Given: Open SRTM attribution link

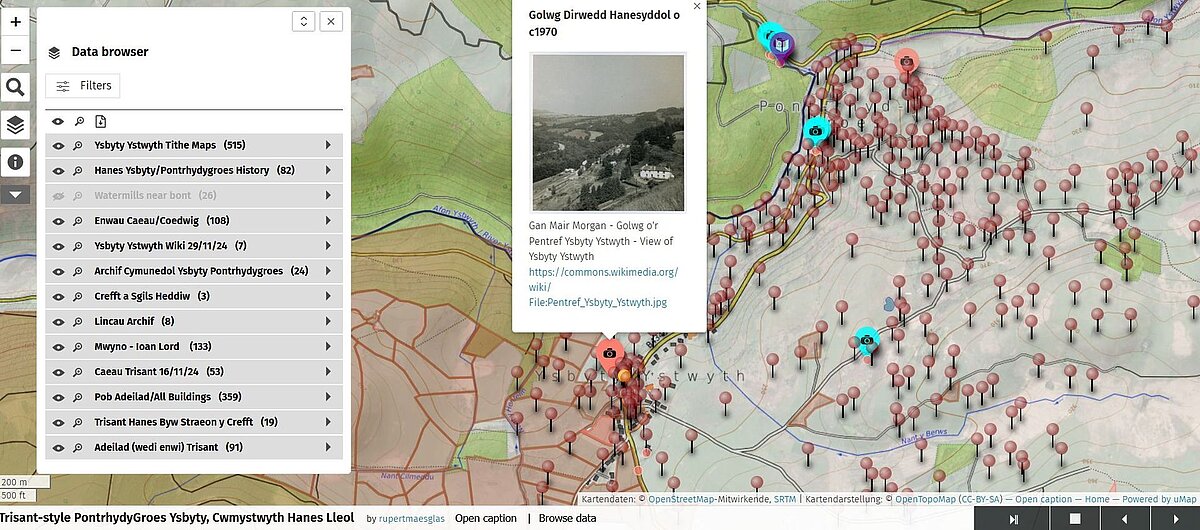Looking at the screenshot, I should pyautogui.click(x=784, y=498).
